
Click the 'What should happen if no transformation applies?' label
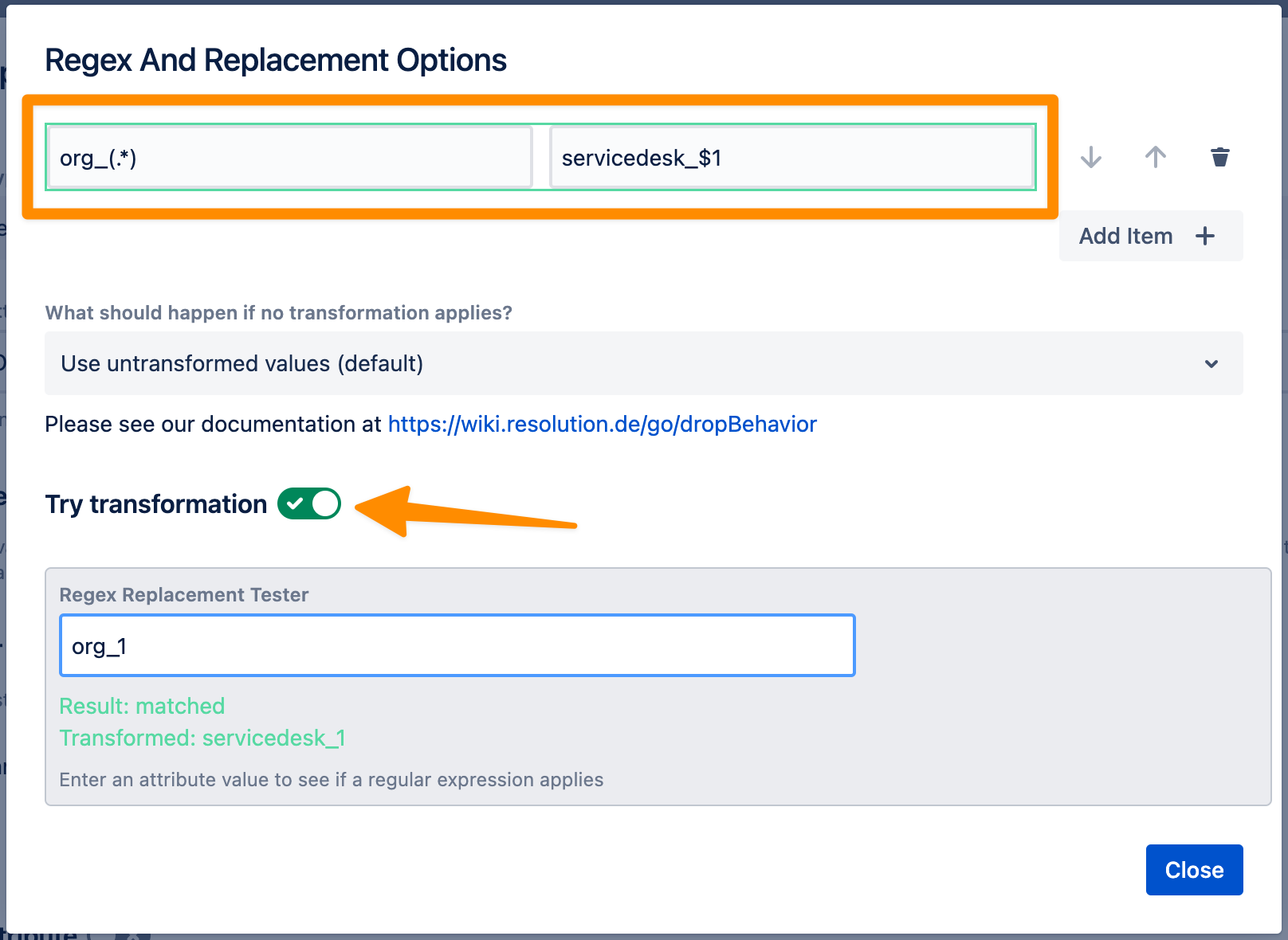pyautogui.click(x=278, y=312)
